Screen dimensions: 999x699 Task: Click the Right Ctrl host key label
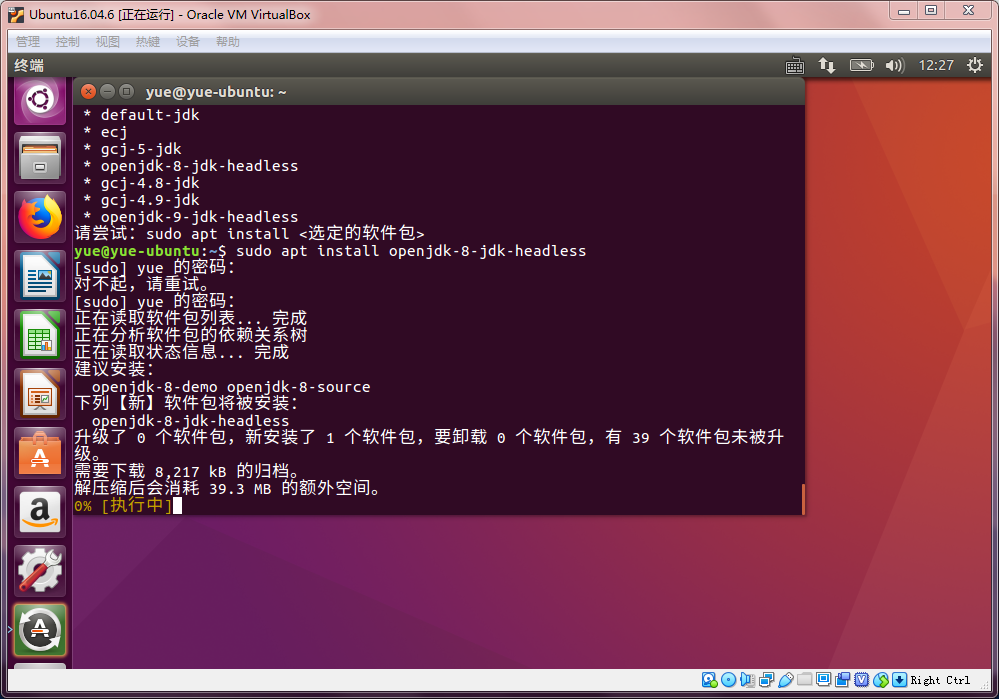click(x=940, y=681)
